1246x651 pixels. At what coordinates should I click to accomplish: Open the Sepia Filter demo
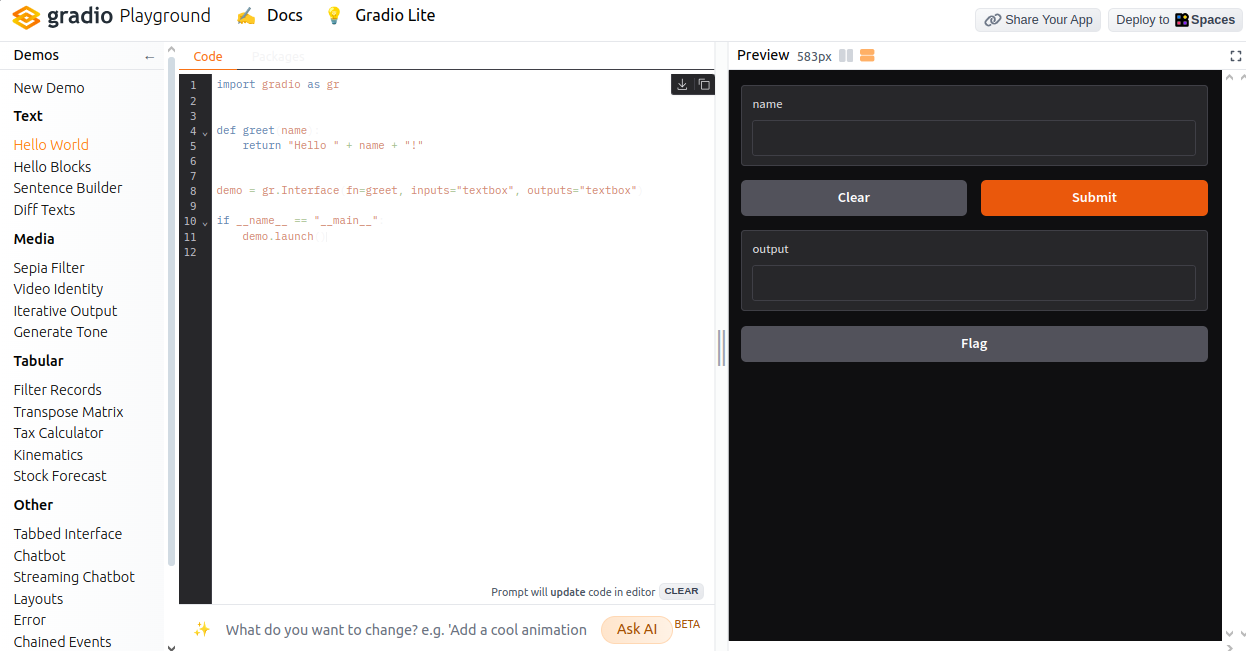(x=49, y=268)
